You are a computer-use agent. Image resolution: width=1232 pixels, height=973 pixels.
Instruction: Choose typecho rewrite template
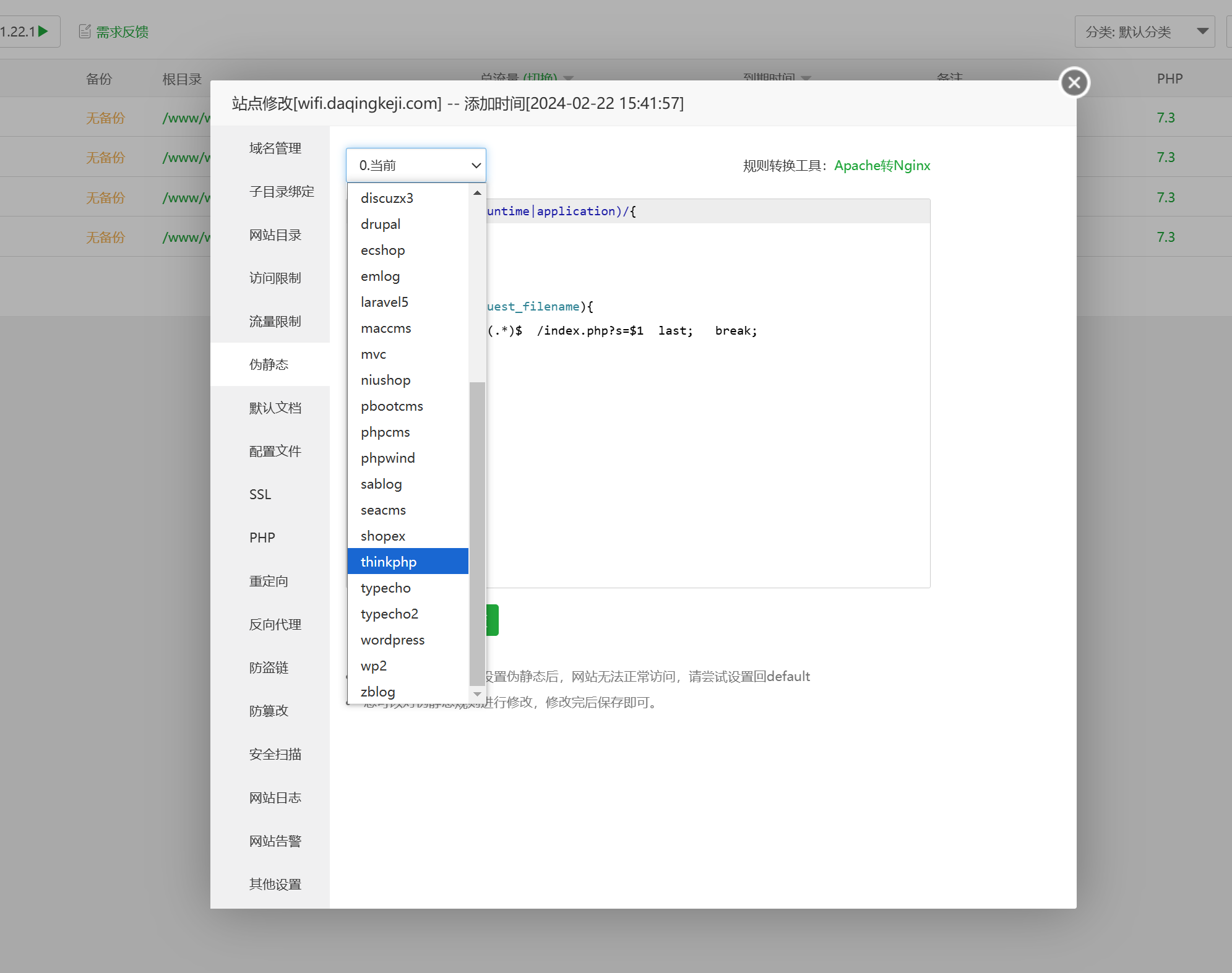click(408, 588)
